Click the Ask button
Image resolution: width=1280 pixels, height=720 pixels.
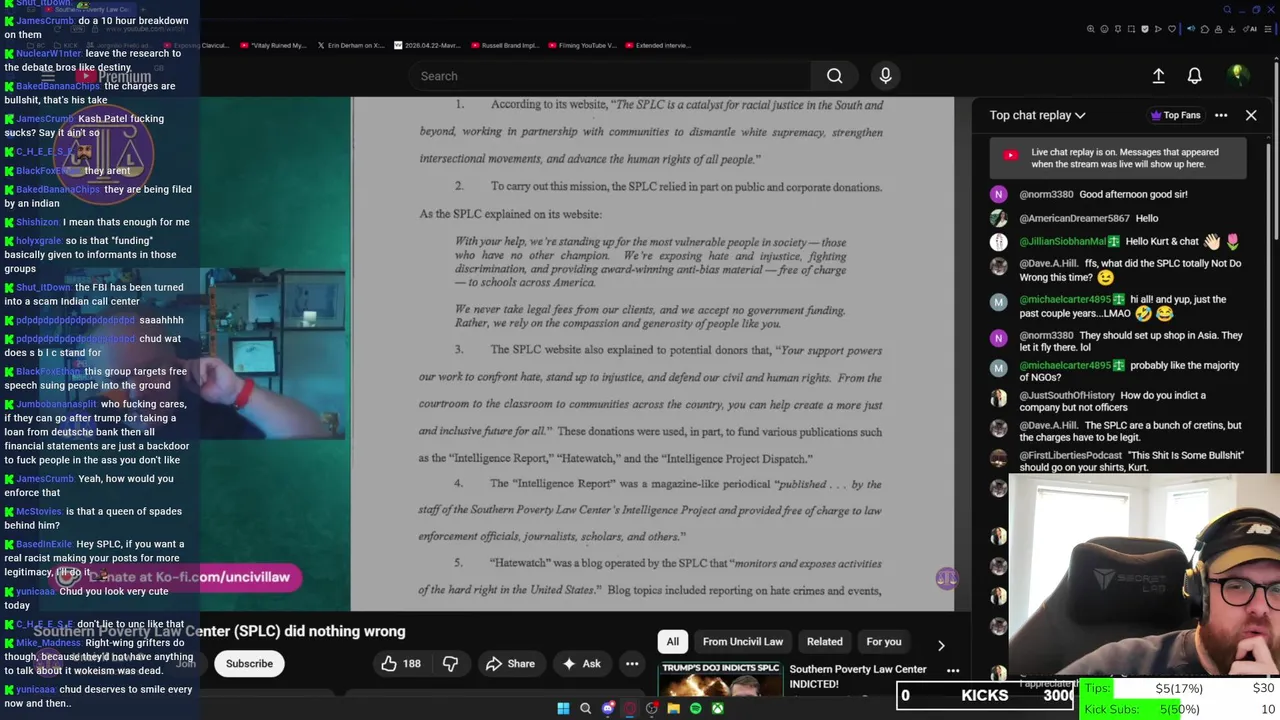[581, 663]
